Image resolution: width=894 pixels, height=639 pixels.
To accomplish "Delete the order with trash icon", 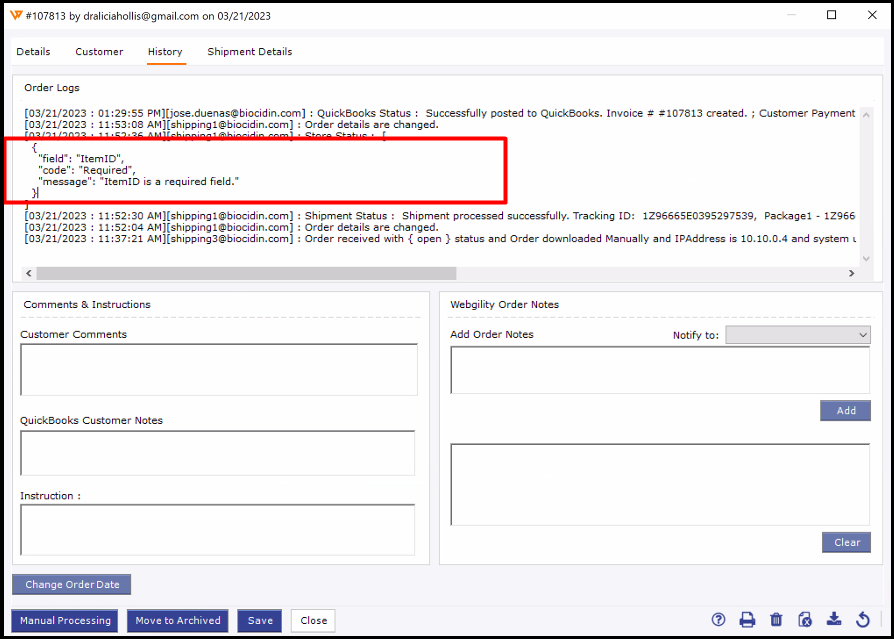I will click(776, 620).
